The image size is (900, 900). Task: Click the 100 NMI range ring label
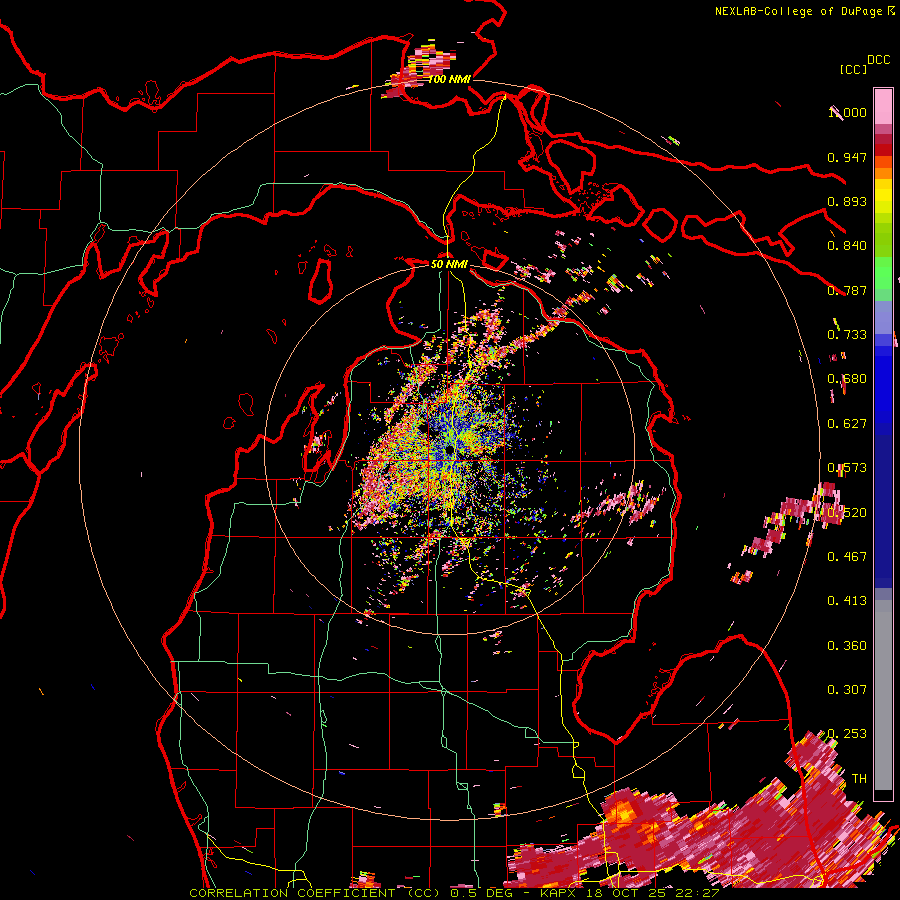449,79
